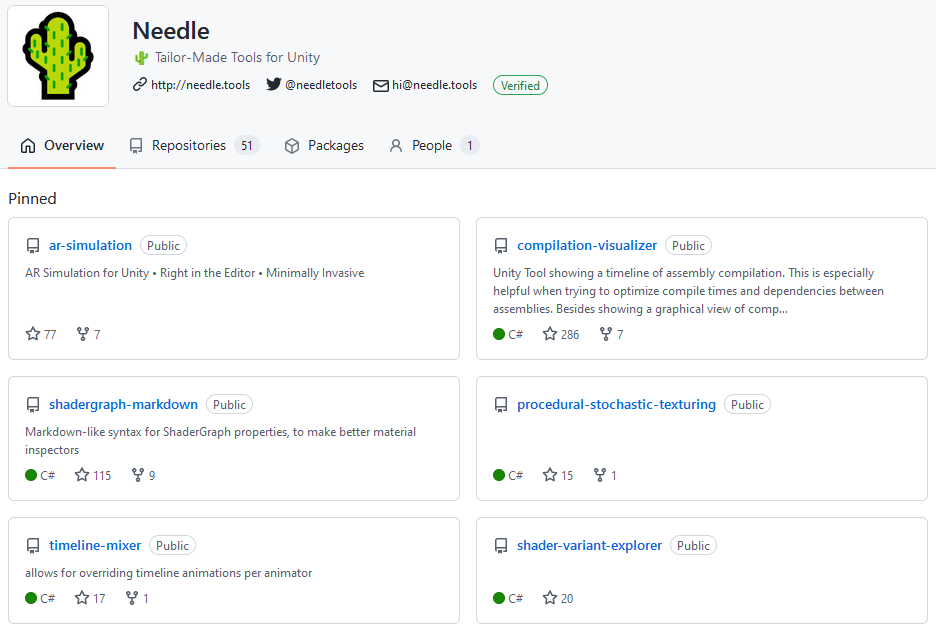
Task: Click the package box icon in the navigation
Action: [290, 145]
